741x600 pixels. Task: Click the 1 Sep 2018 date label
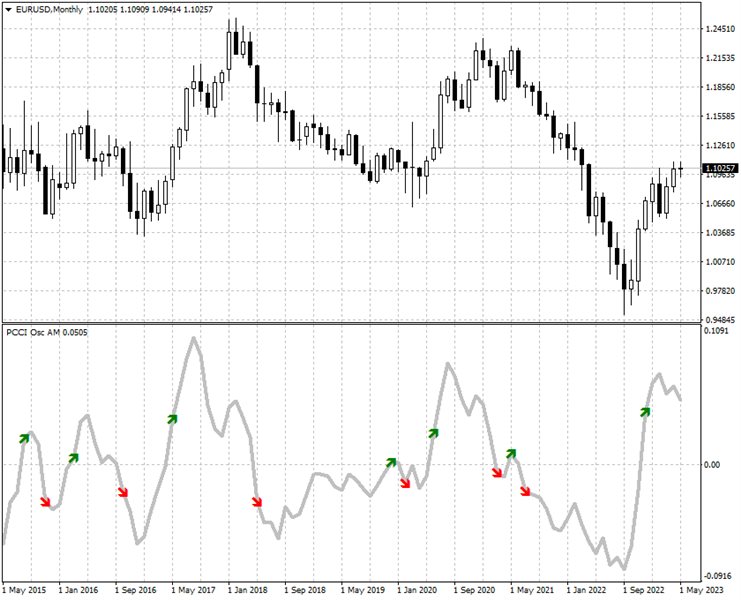click(x=305, y=590)
